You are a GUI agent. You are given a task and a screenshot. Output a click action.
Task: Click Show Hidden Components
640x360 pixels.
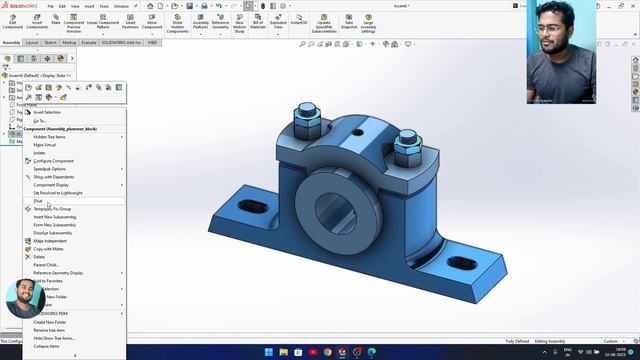click(178, 24)
